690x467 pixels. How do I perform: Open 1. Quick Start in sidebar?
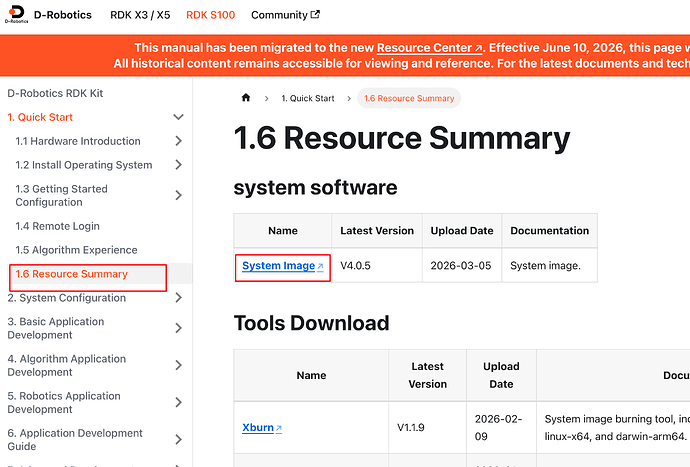[40, 117]
